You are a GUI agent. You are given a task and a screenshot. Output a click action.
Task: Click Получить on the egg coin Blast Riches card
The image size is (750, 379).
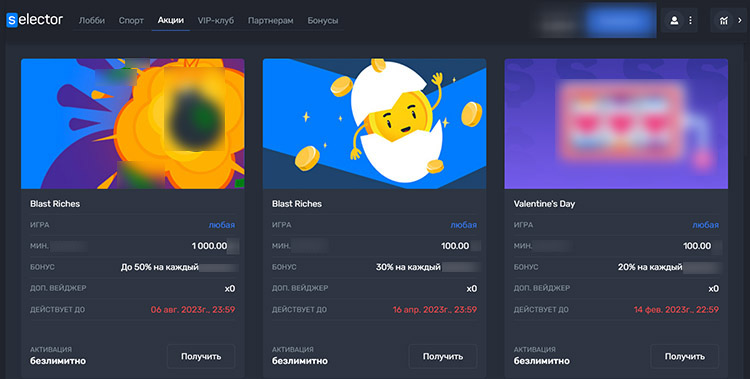pyautogui.click(x=442, y=357)
